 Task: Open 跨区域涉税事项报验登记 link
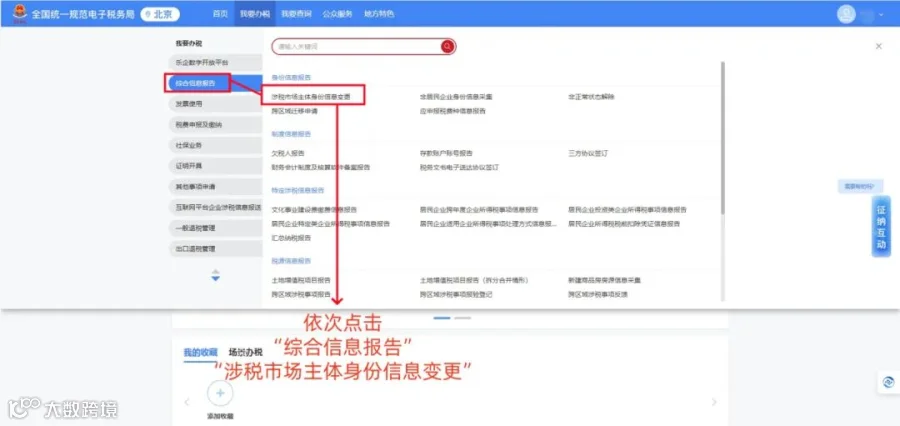click(456, 294)
